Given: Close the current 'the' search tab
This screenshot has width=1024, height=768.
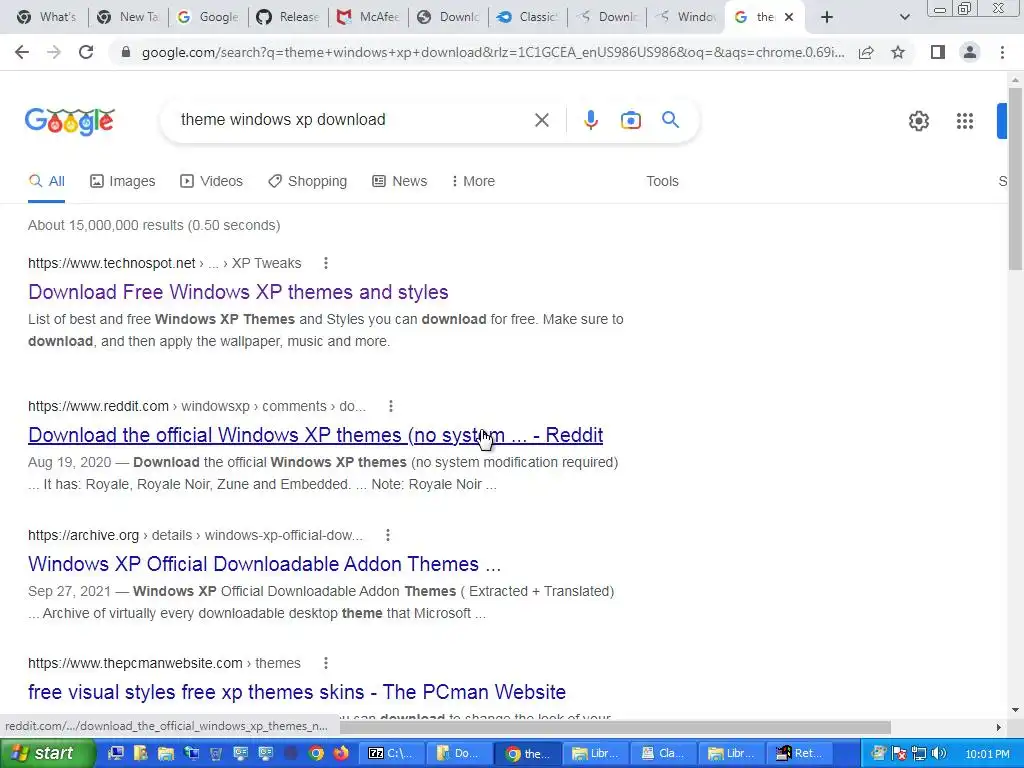Looking at the screenshot, I should click(789, 17).
